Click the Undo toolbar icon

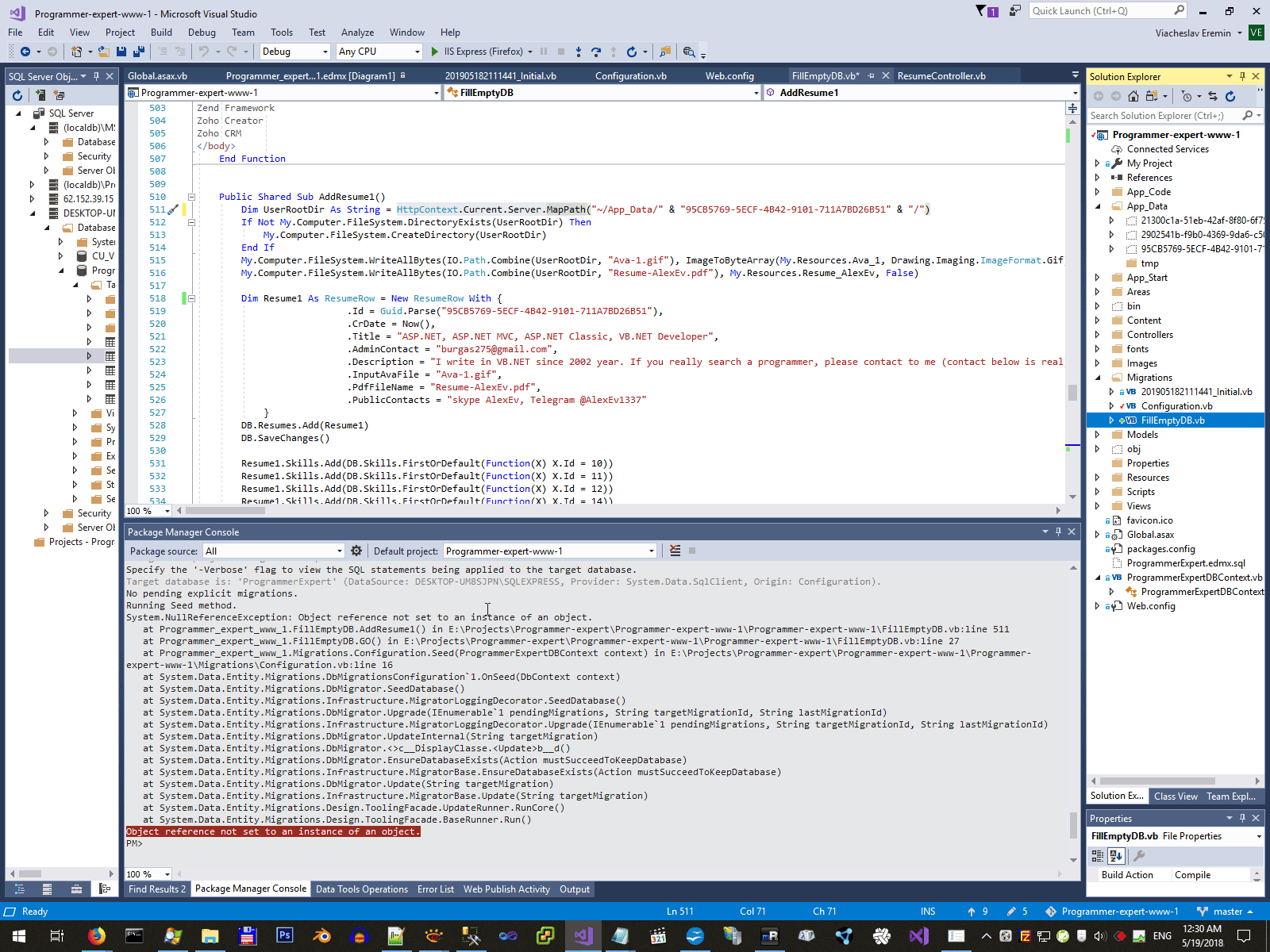204,52
